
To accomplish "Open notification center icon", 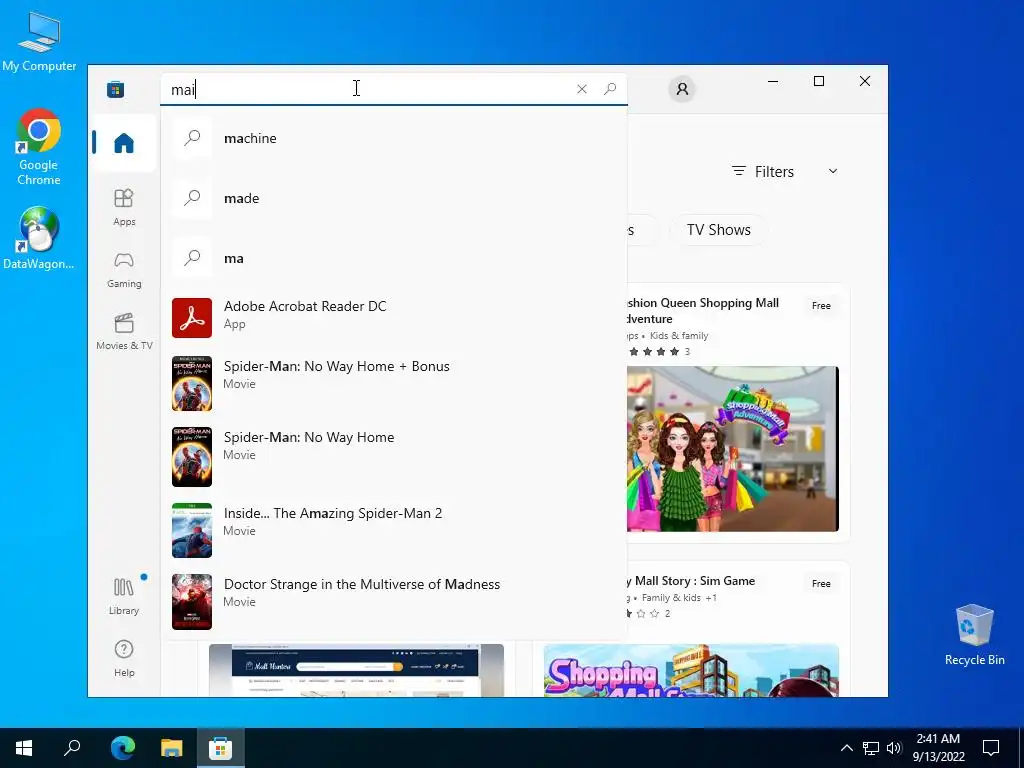I will click(x=991, y=748).
